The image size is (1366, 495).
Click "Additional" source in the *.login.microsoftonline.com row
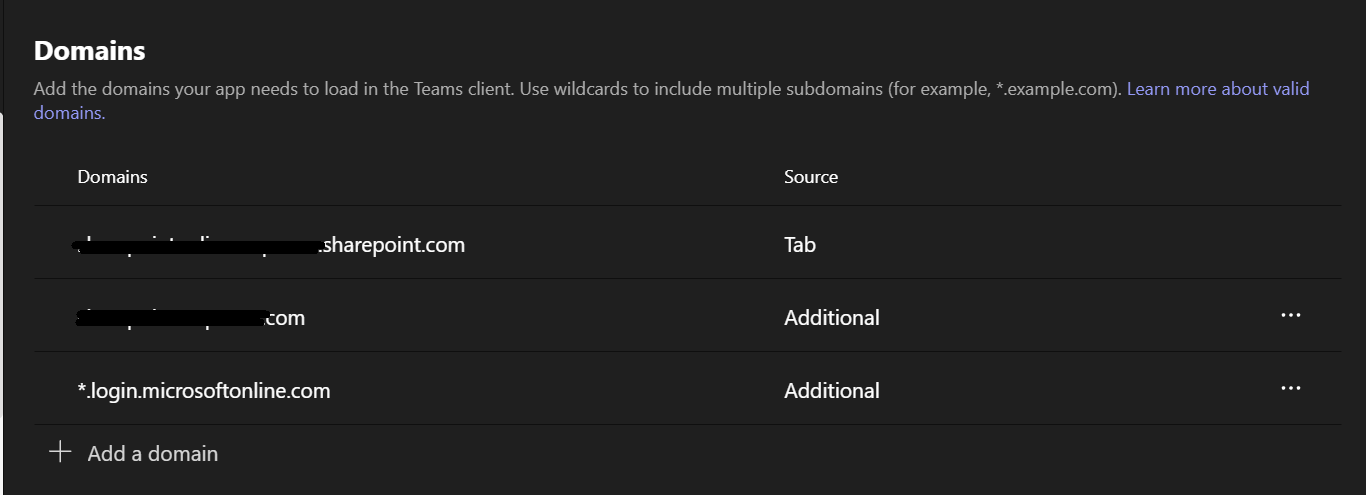[832, 391]
